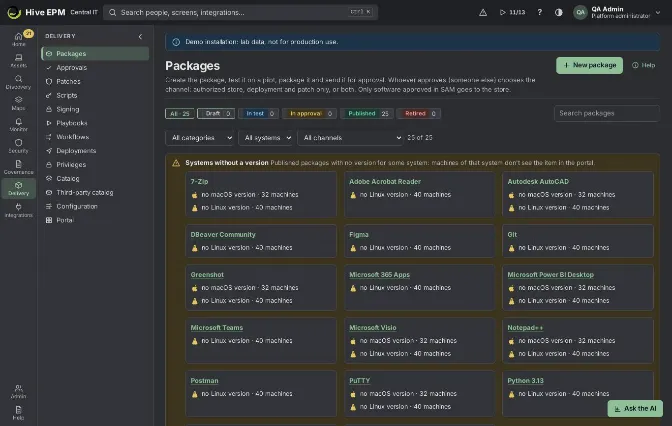The width and height of the screenshot is (672, 426).
Task: Open the Help icon in the rail
Action: pos(18,413)
